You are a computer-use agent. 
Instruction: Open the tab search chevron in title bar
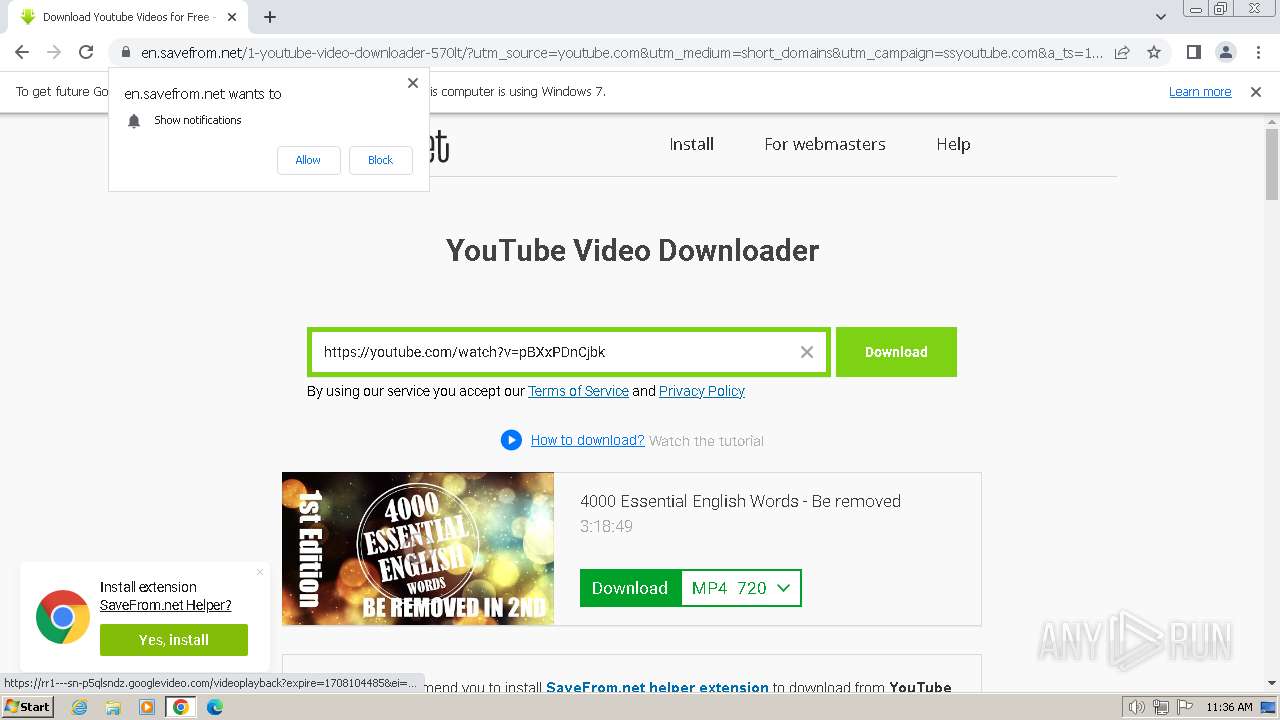(1160, 17)
